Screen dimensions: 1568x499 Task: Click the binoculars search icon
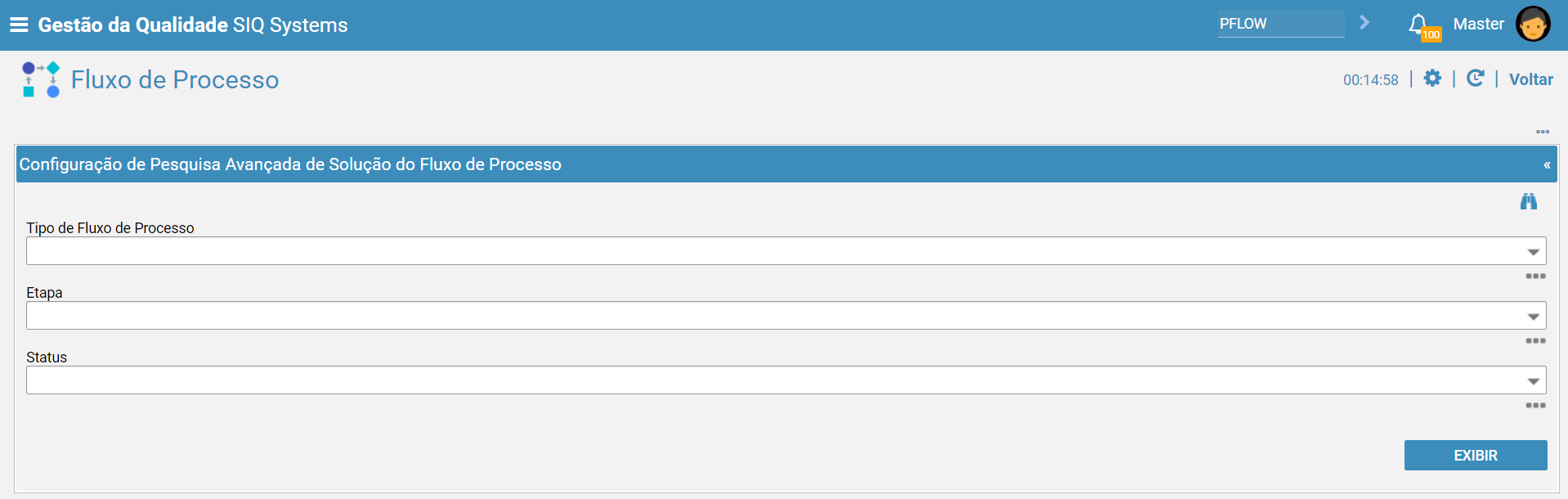1529,201
